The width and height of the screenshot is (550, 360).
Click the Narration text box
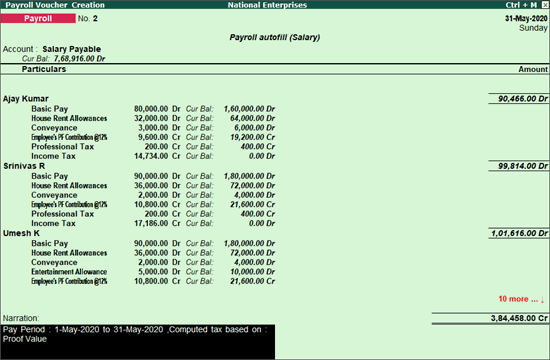pos(138,342)
